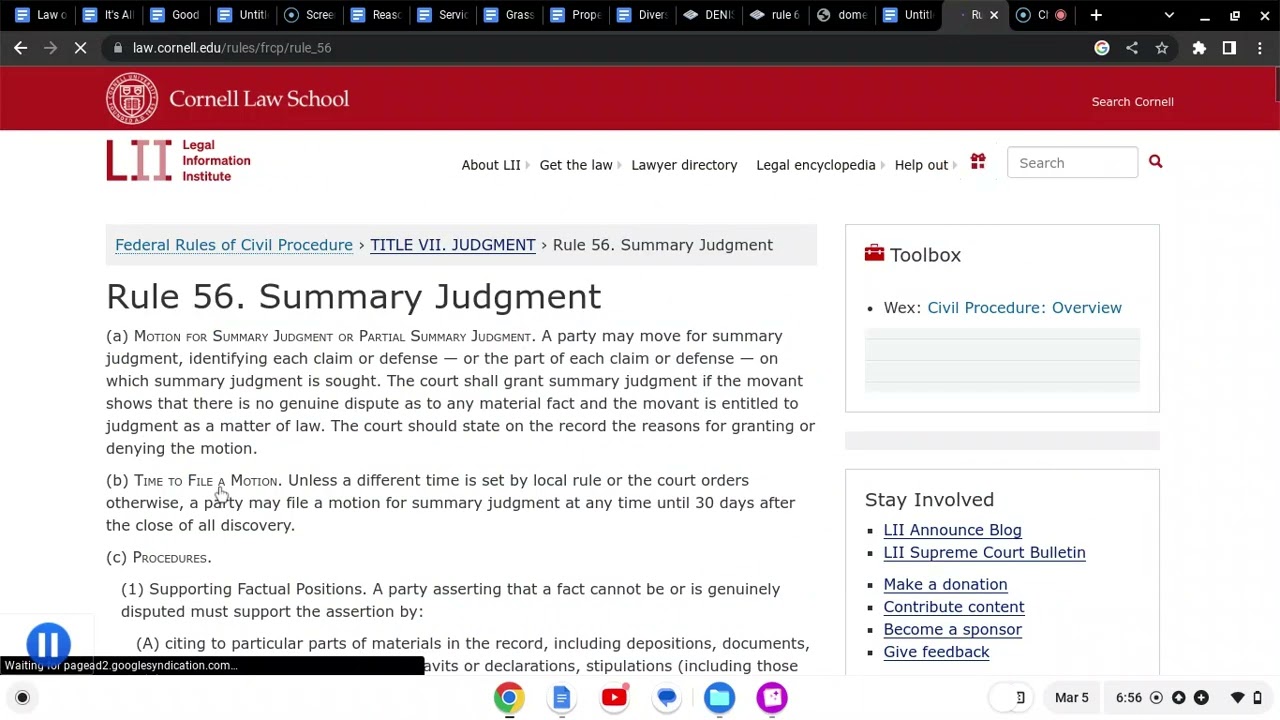This screenshot has height=720, width=1280.
Task: Switch to the 'rule 6' tab
Action: [776, 15]
